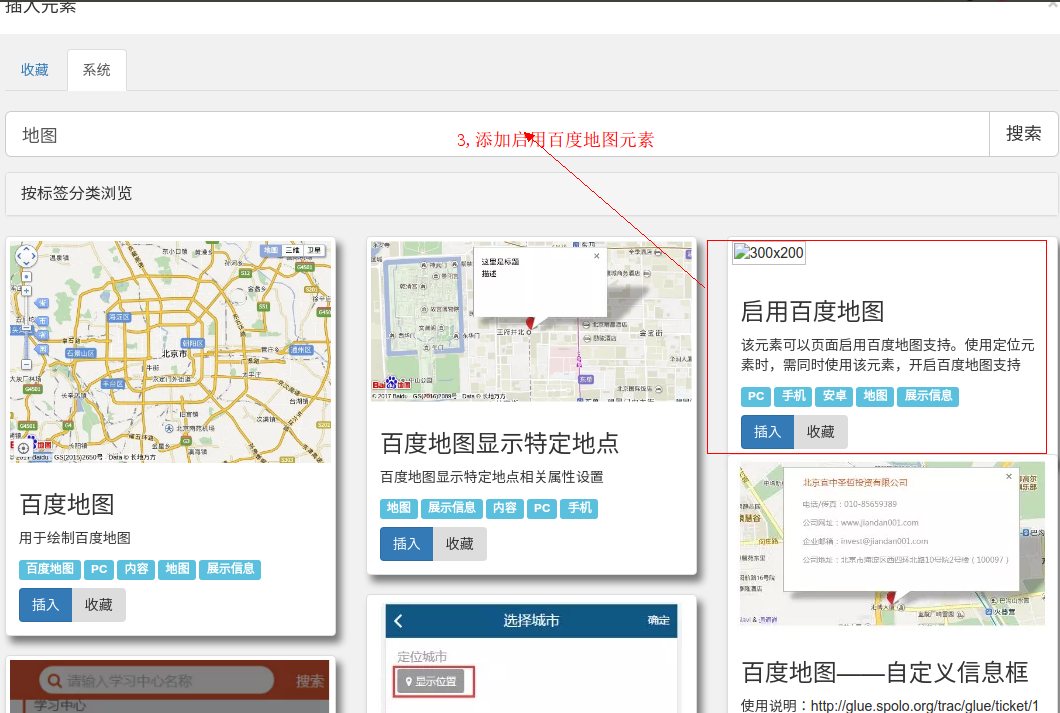Select the 用于绘制百度地图 description text
1060x713 pixels.
(75, 538)
